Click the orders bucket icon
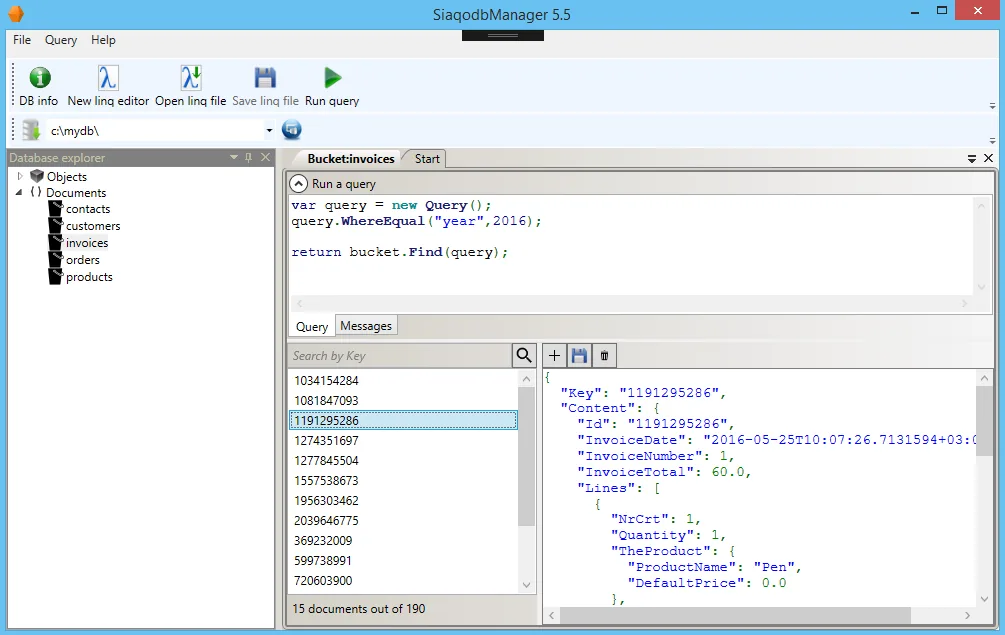The image size is (1005, 635). click(x=56, y=260)
